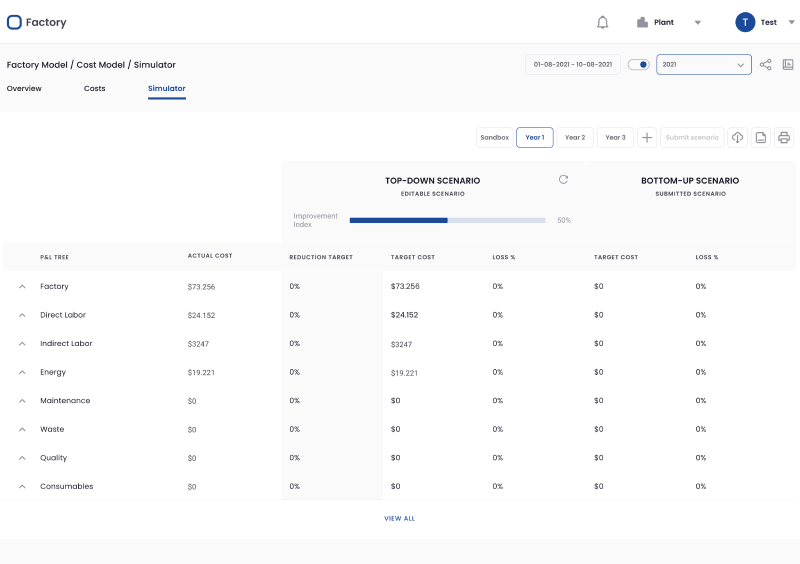Click the cloud upload icon

click(737, 137)
